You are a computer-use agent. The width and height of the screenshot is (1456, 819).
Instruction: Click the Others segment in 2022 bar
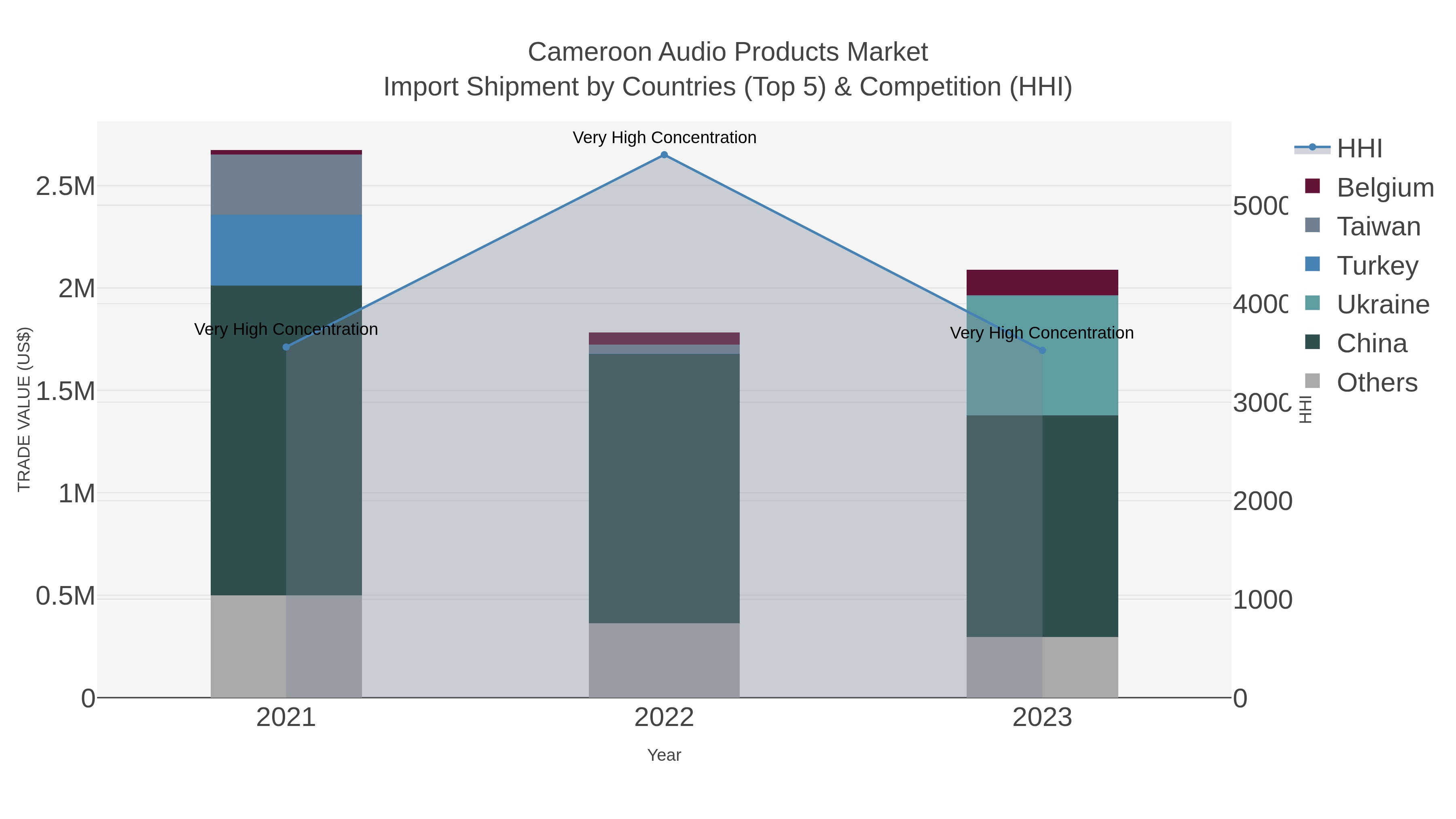tap(664, 660)
